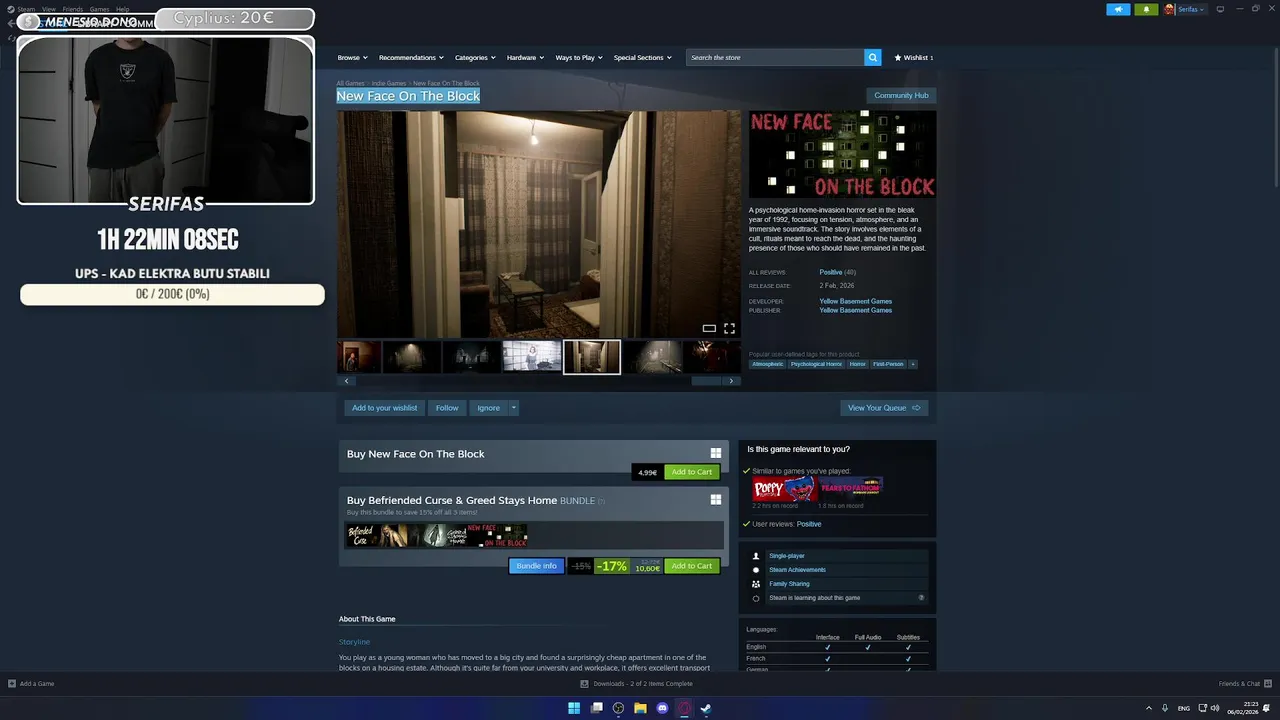Switch to Big Picture mode icon
The height and width of the screenshot is (720, 1280).
click(x=1220, y=9)
